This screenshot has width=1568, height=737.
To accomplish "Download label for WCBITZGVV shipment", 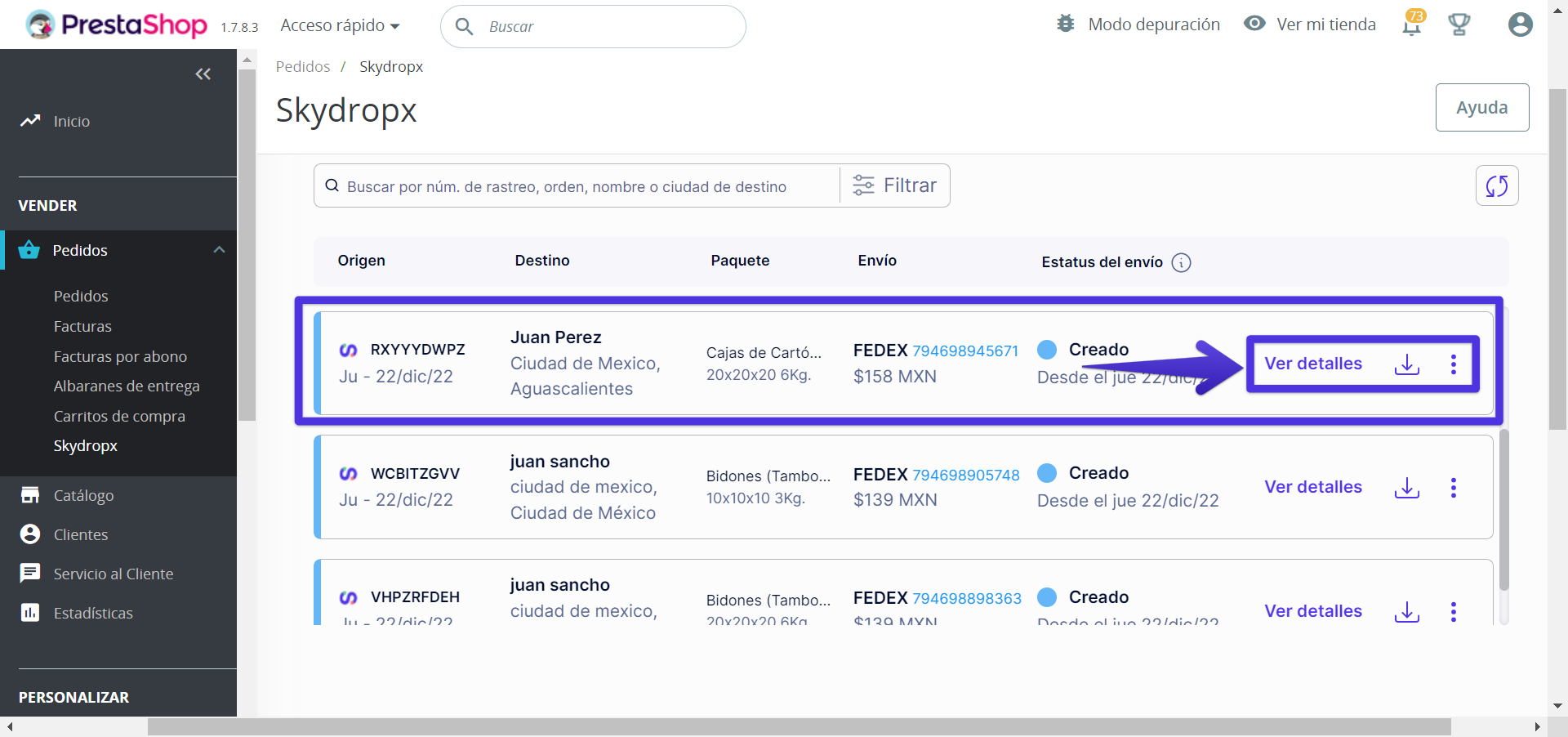I will tap(1407, 488).
